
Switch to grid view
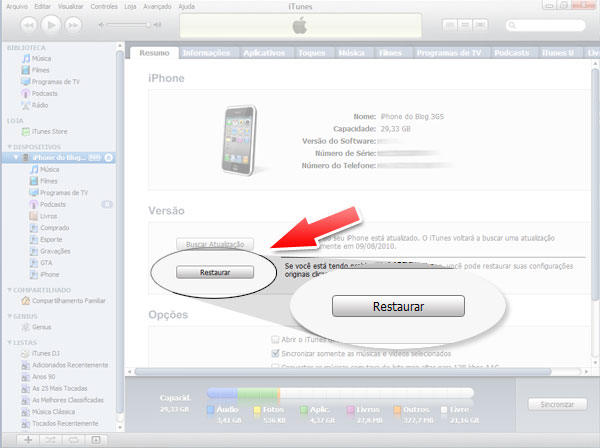465,25
